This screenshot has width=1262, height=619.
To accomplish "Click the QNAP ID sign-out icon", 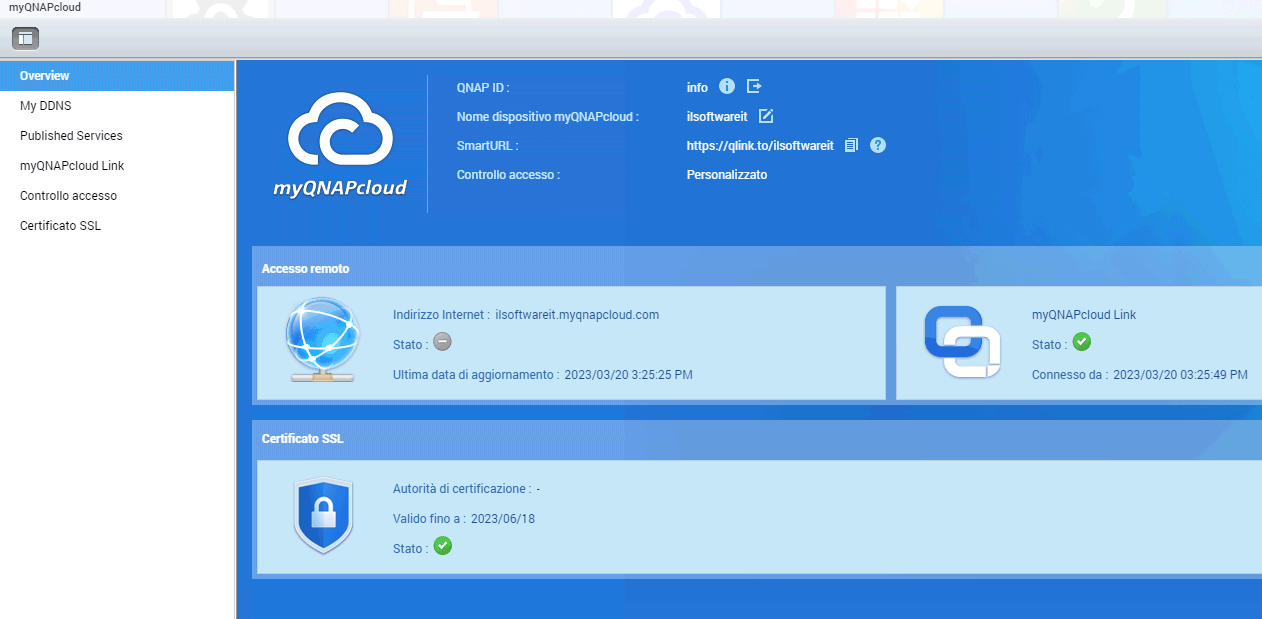I will [x=755, y=87].
